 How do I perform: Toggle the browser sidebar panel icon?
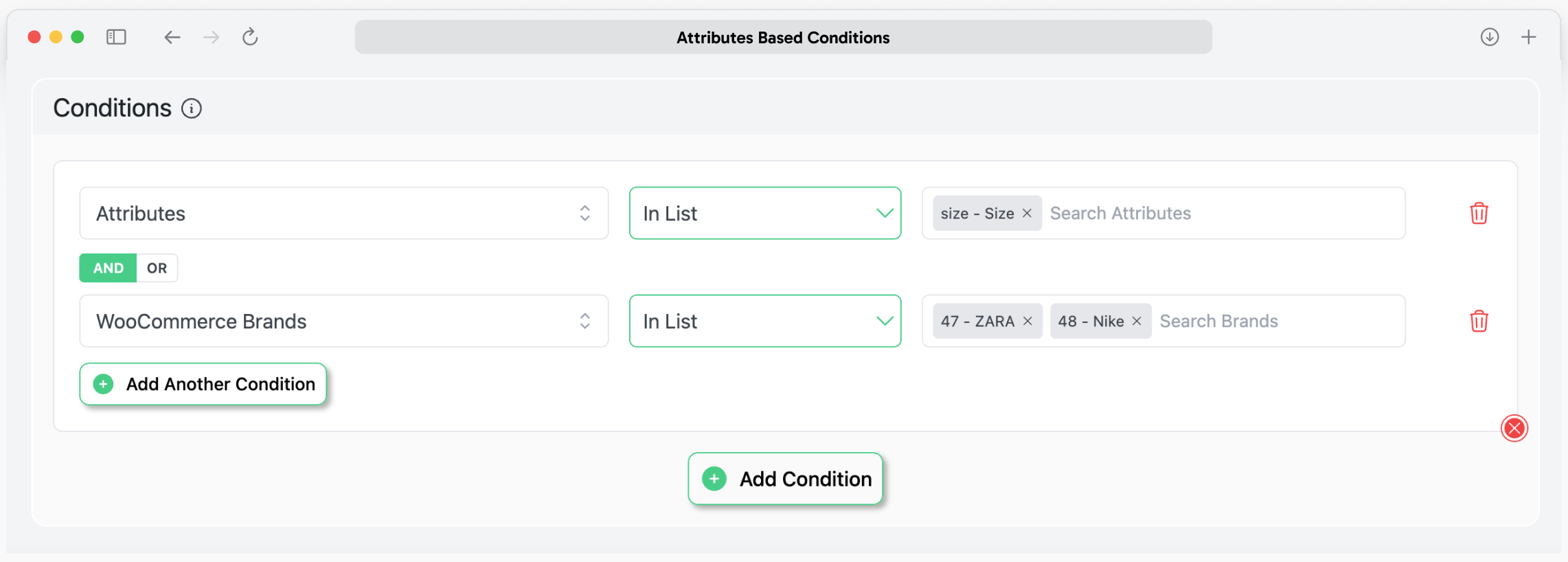pos(116,37)
